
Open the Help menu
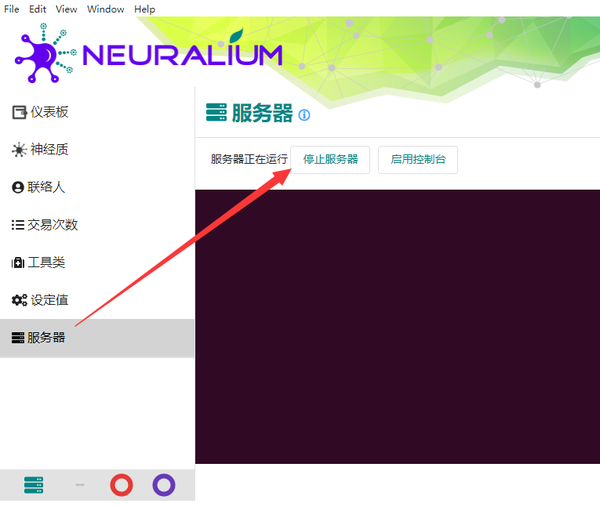(144, 9)
